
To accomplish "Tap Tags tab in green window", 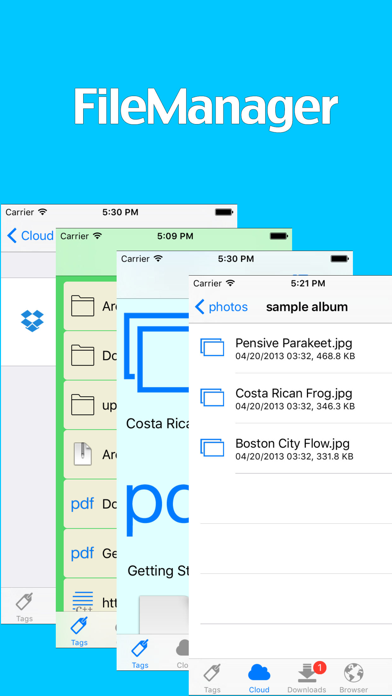I will [x=79, y=631].
